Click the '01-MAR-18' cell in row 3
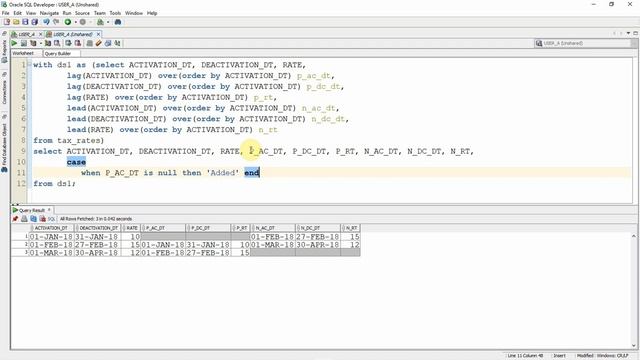The width and height of the screenshot is (640, 360). [51, 253]
